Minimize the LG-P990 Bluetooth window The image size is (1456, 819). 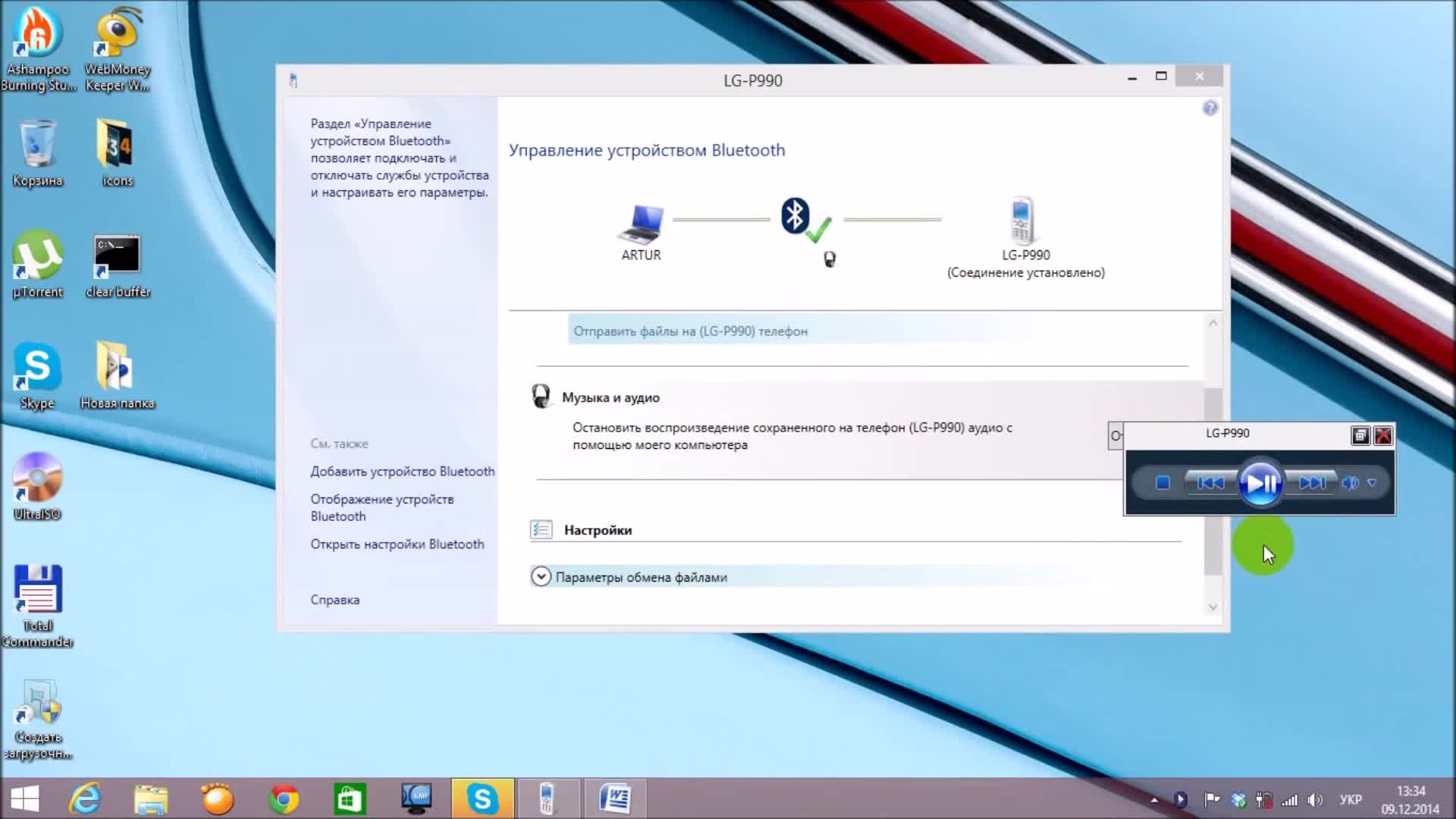(x=1132, y=77)
